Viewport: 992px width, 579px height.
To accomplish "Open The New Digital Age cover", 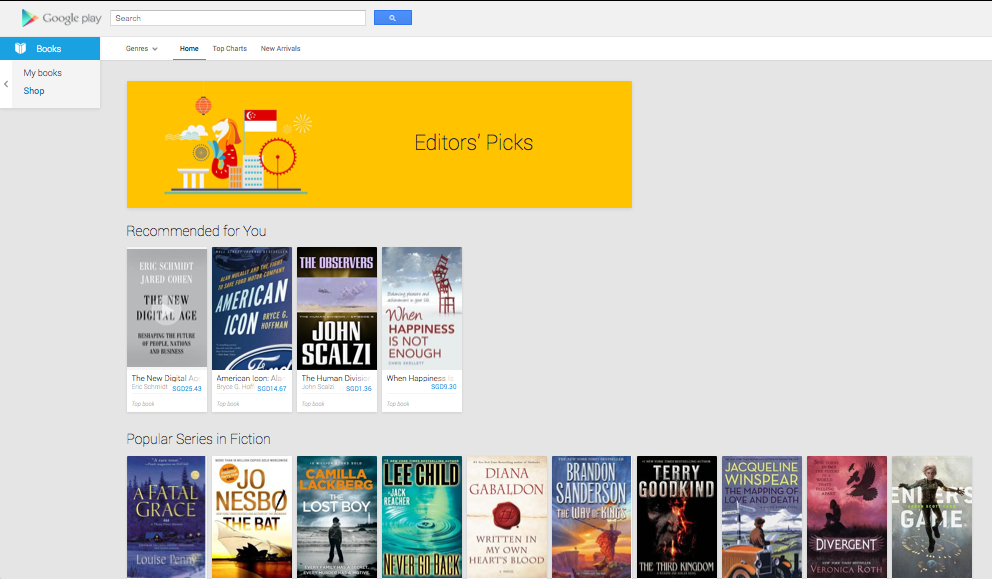I will pyautogui.click(x=167, y=308).
